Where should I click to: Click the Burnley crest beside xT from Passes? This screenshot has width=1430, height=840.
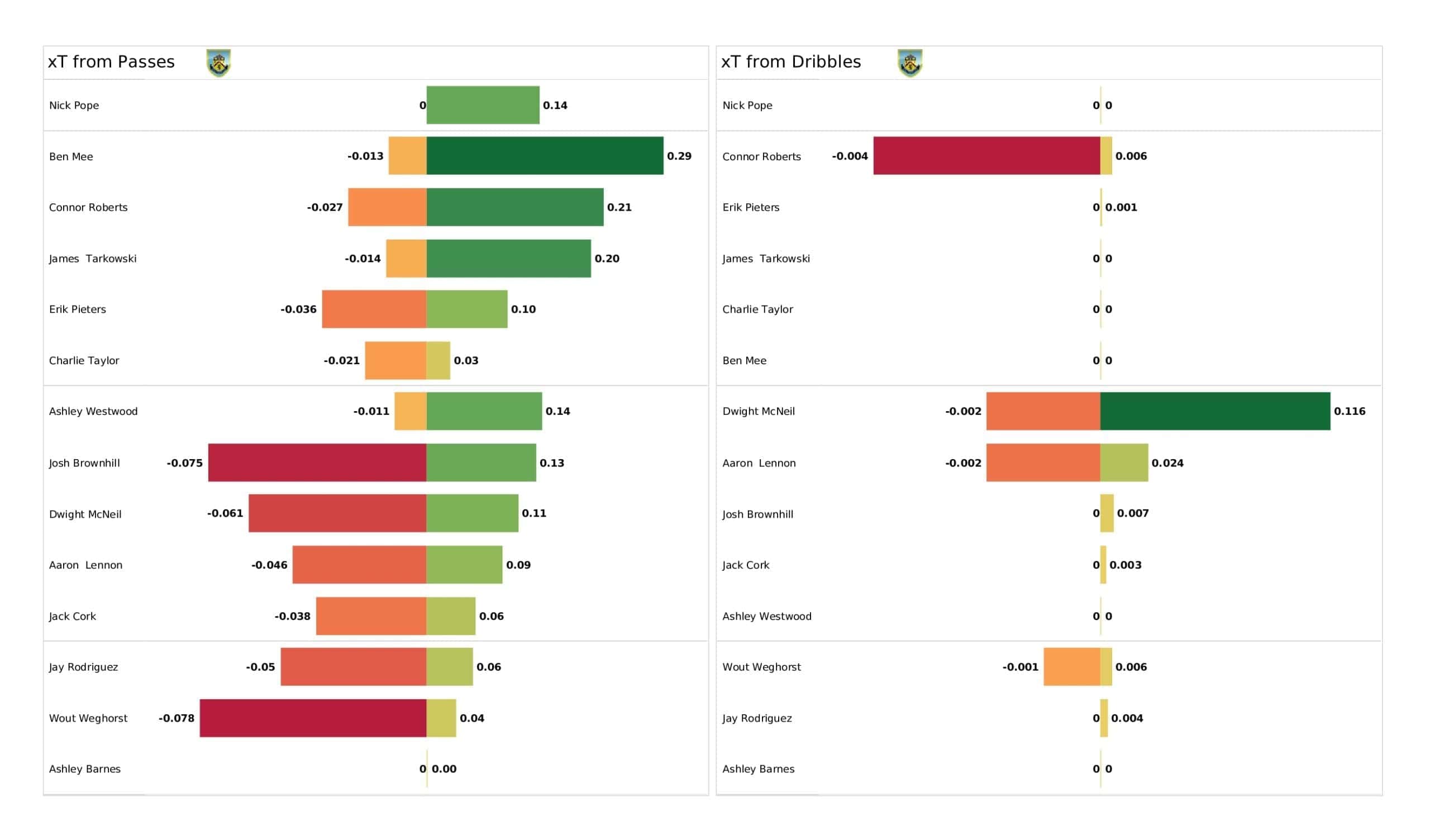[218, 63]
